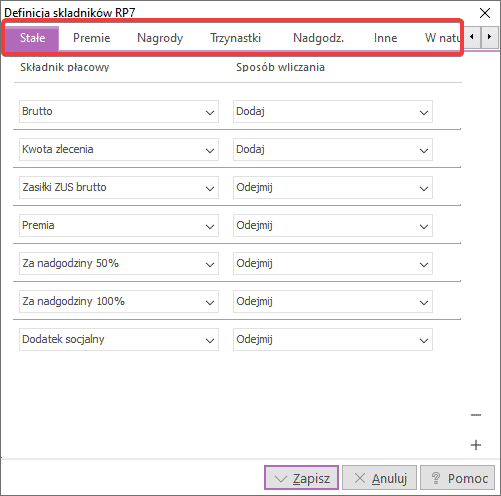Close the Definicja składników RP7 window
Screen dimensions: 501x496
pos(485,13)
